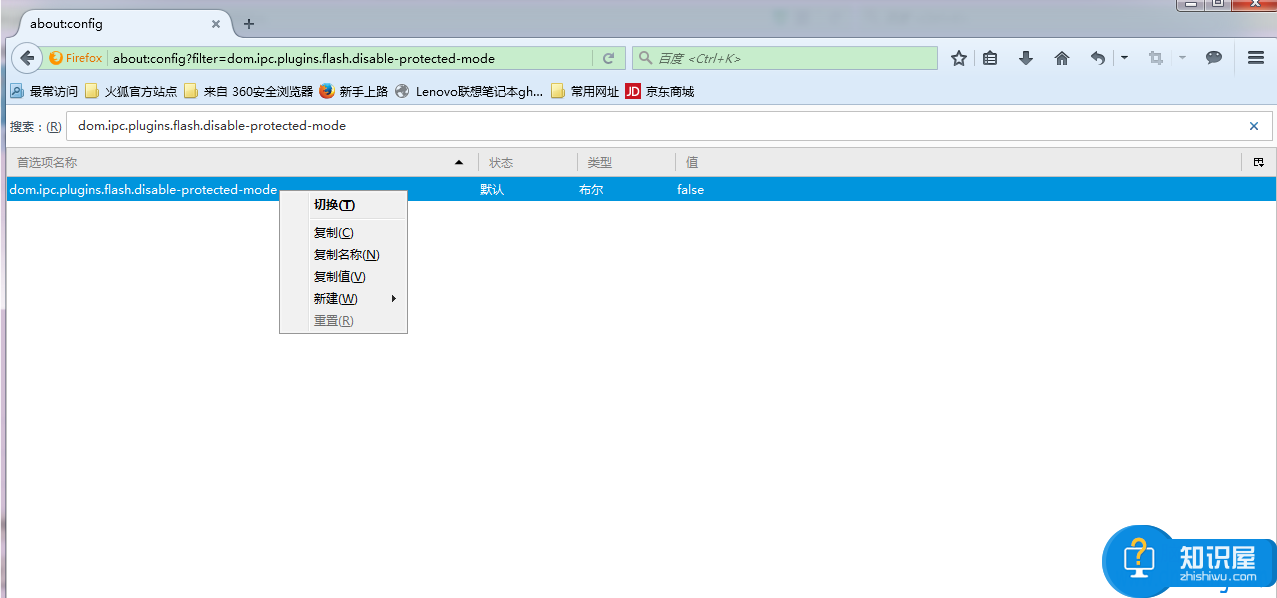Open 来自 360安全浏览器 bookmarks folder
This screenshot has width=1277, height=598.
click(x=248, y=91)
